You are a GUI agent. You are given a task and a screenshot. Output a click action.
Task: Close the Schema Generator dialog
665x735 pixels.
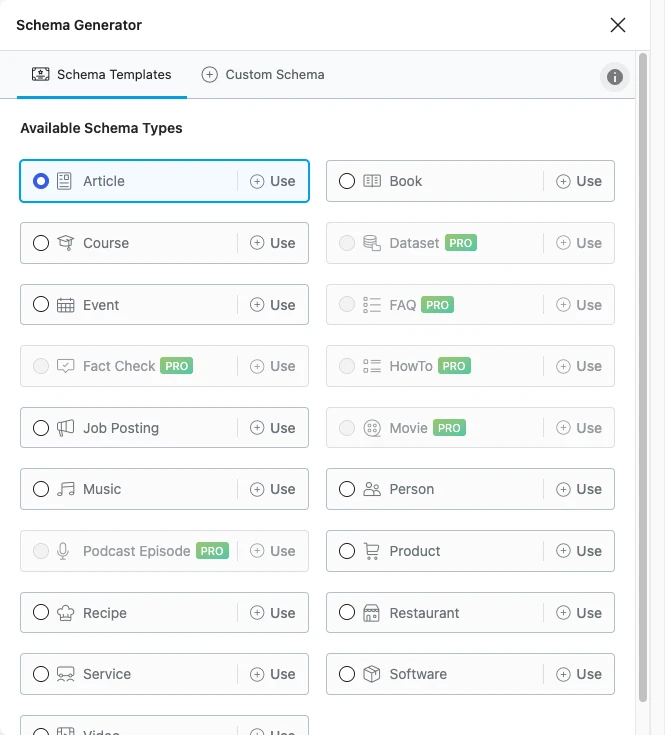click(x=618, y=25)
